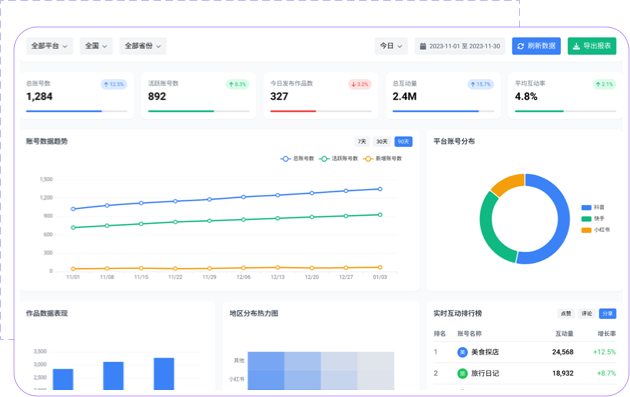The image size is (630, 397).
Task: Click the 12/06 label on the x-axis
Action: click(x=243, y=277)
